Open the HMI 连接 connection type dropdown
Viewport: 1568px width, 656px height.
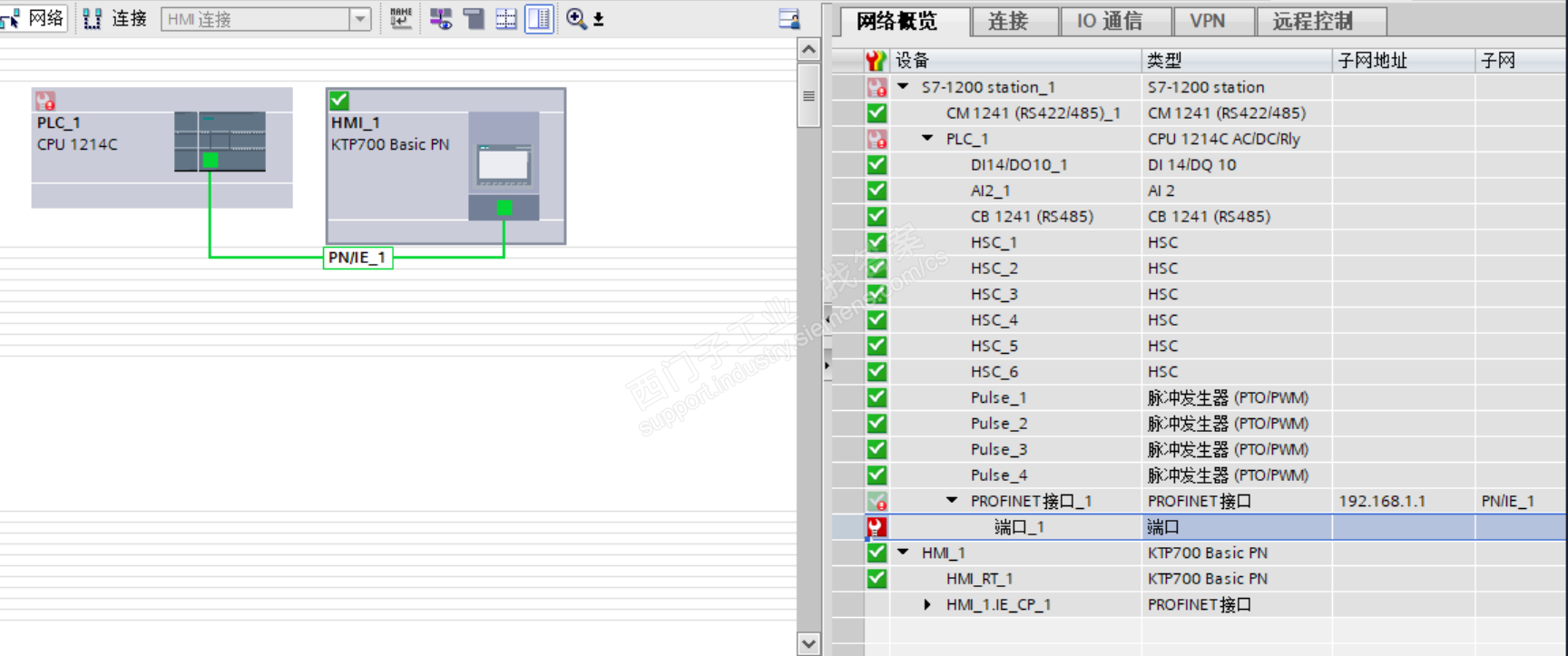pyautogui.click(x=360, y=19)
